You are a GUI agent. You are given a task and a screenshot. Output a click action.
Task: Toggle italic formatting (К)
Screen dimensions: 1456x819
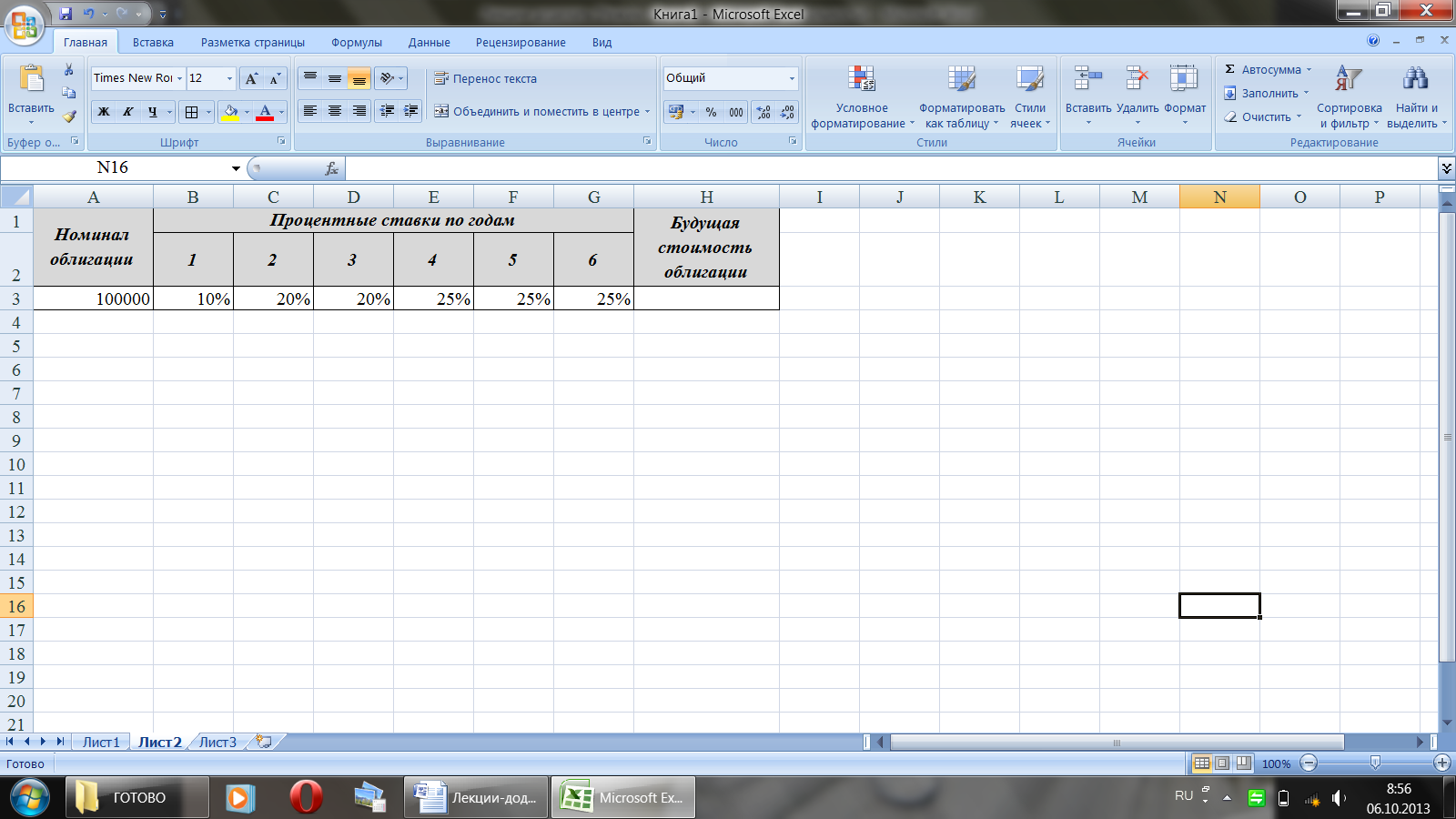click(128, 112)
